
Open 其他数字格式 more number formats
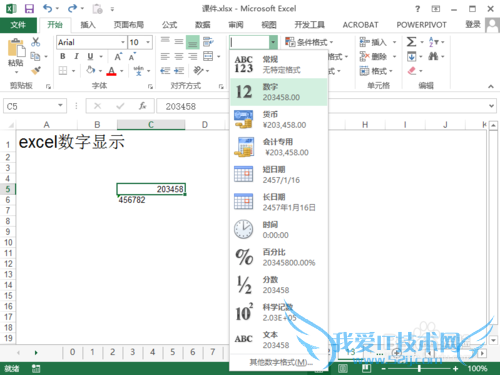pyautogui.click(x=281, y=362)
